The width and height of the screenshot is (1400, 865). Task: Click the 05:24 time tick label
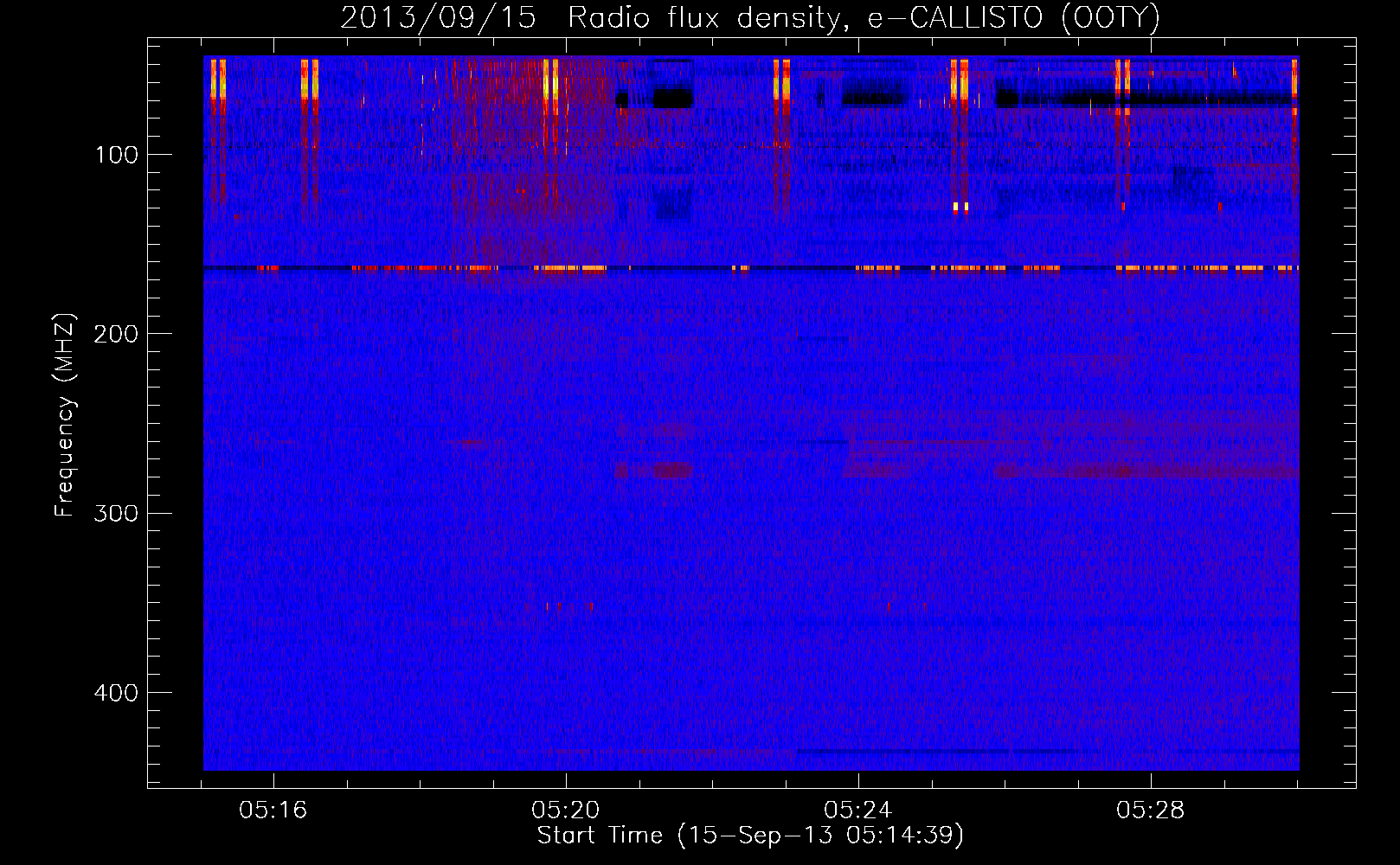click(x=858, y=811)
